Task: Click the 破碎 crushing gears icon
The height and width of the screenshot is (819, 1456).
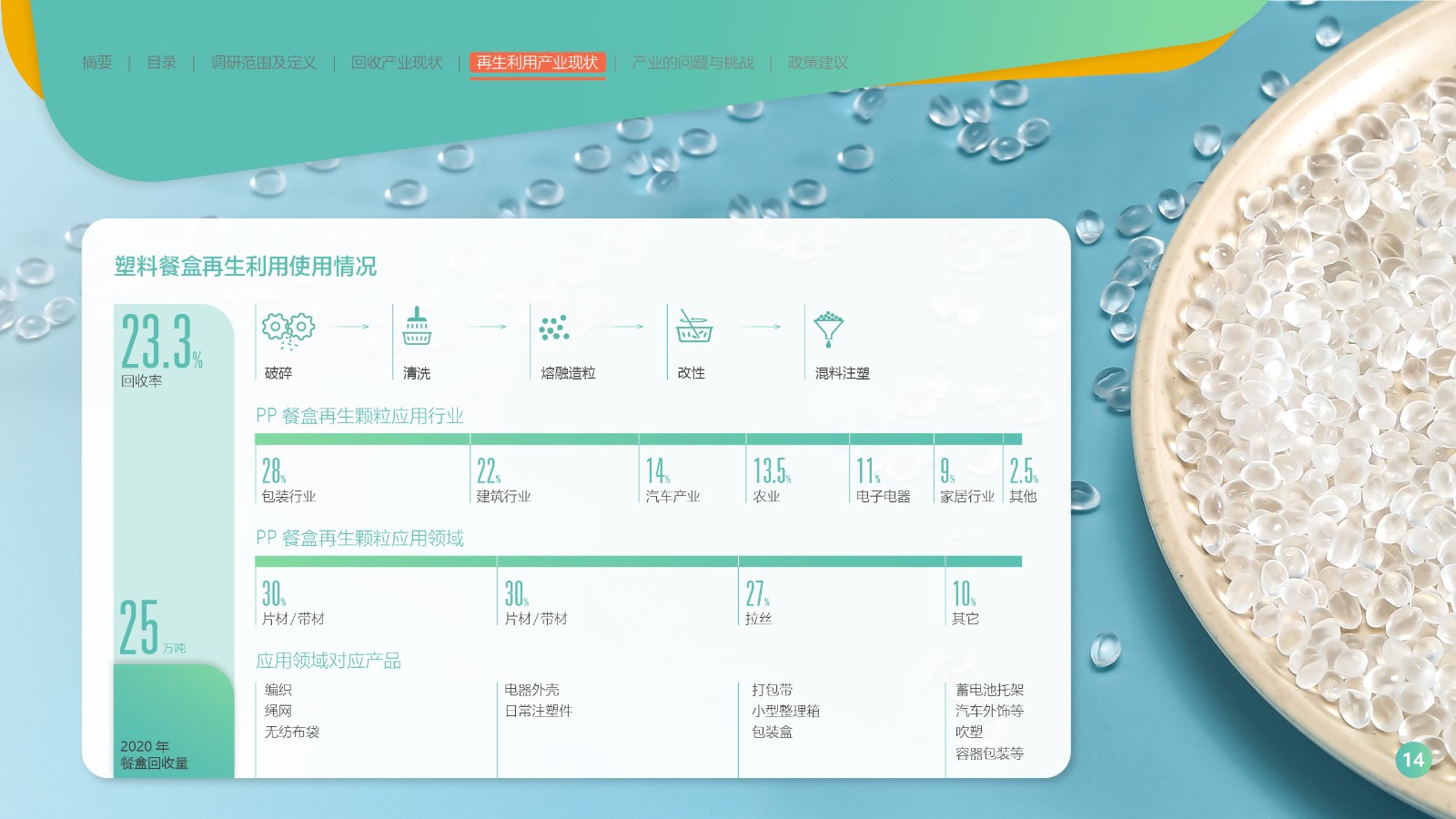Action: pyautogui.click(x=288, y=331)
